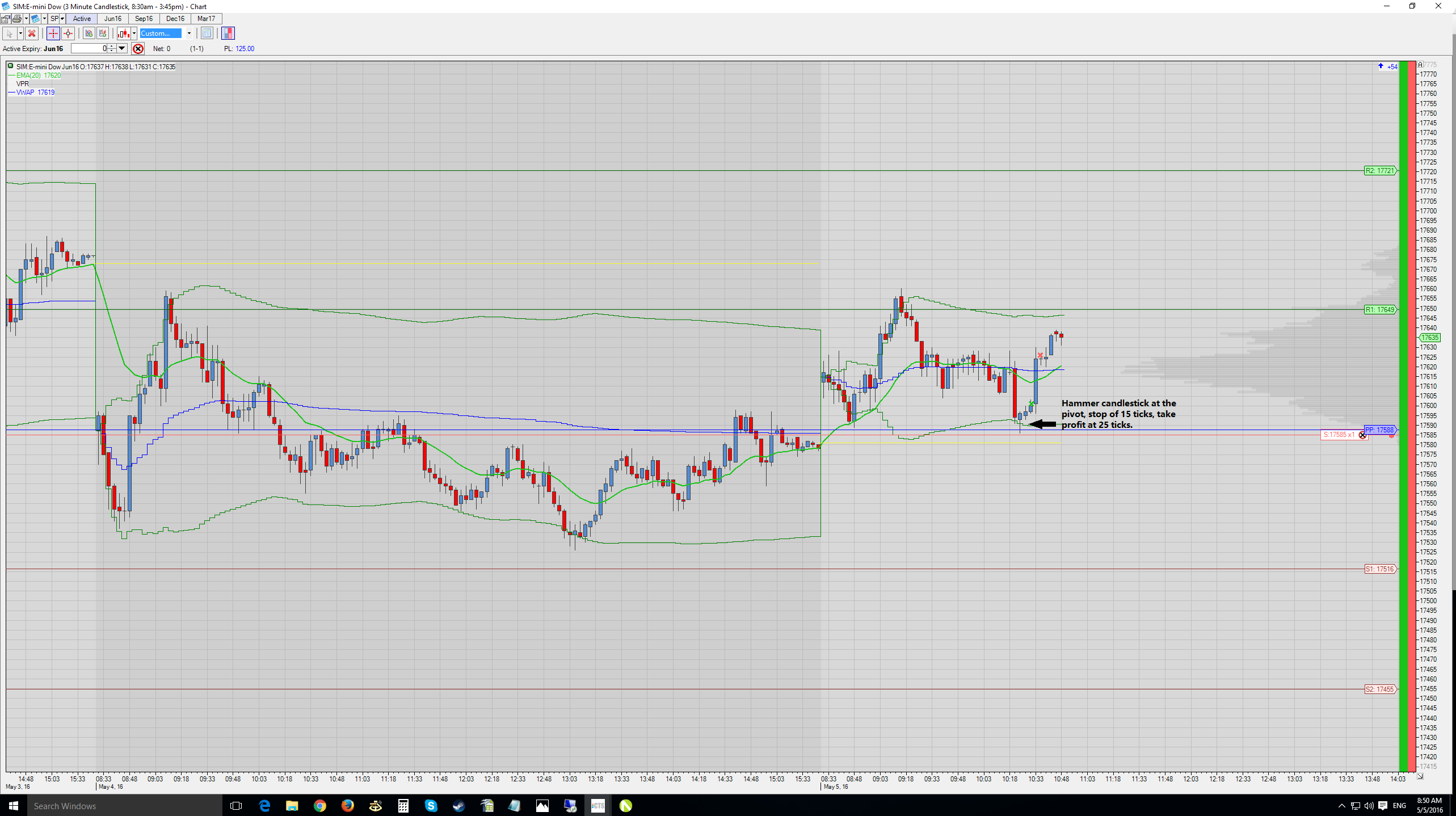Click the S:17585 x1 stop order label
The height and width of the screenshot is (816, 1456).
(1339, 435)
